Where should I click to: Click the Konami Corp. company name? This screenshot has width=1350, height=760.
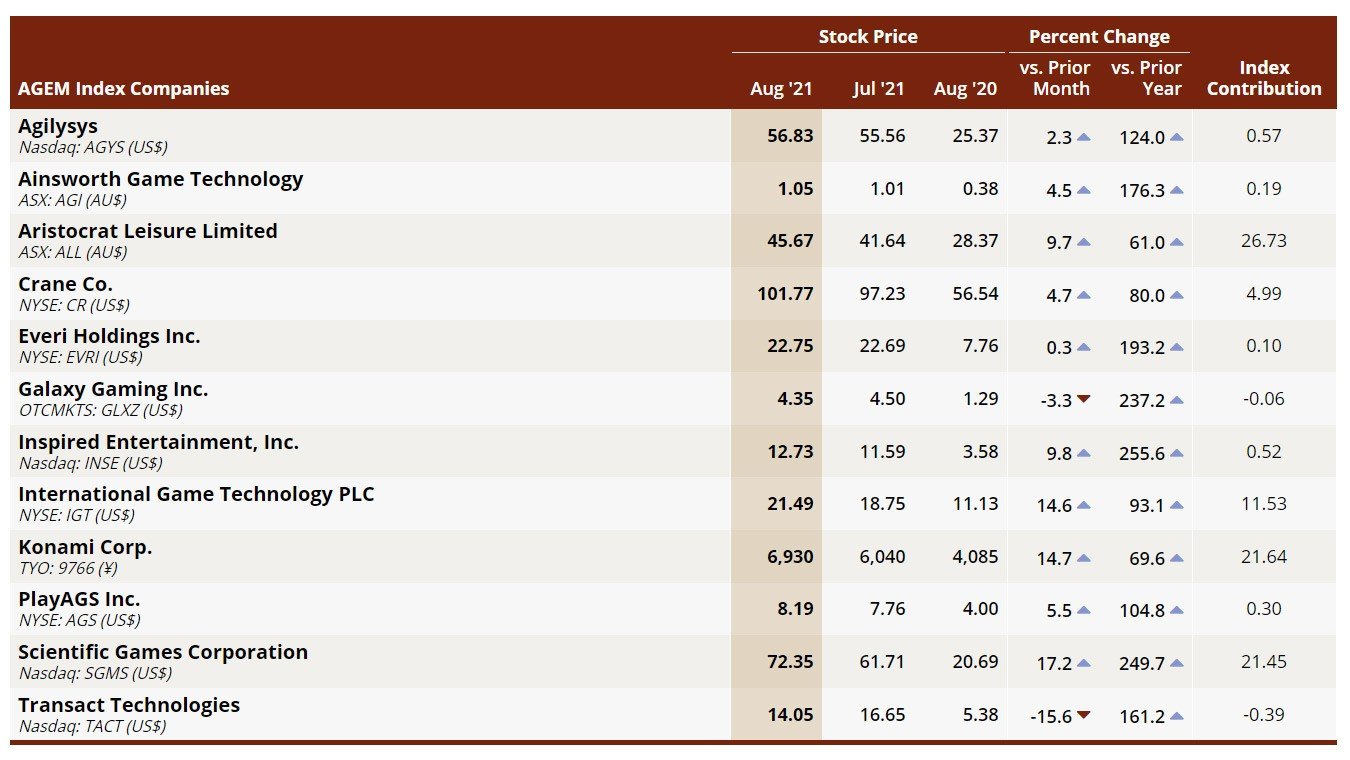point(85,547)
